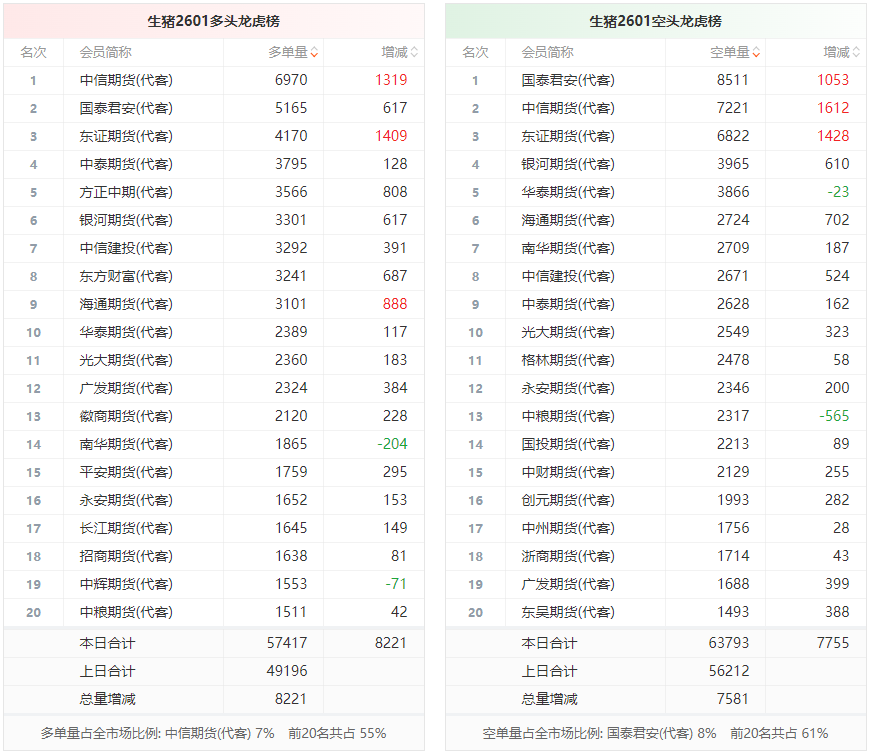This screenshot has height=755, width=870.
Task: Select 广发期货(代客) in long ranking
Action: [126, 388]
